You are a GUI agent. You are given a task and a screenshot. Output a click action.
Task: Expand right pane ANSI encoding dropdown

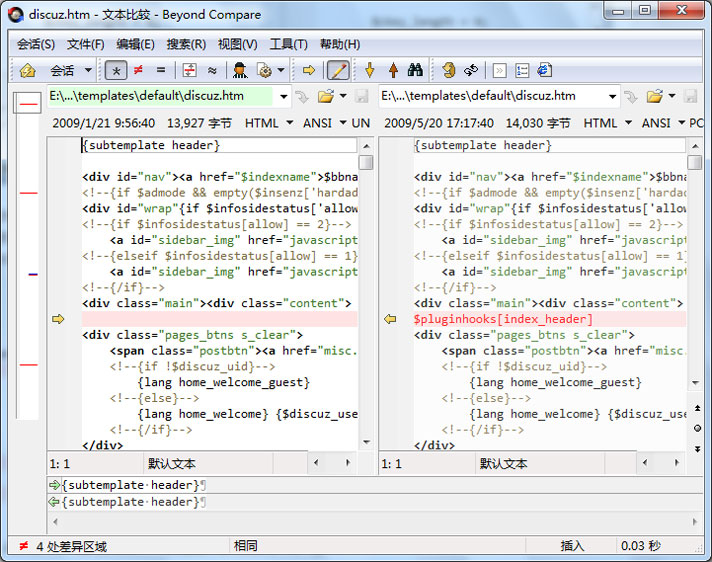[681, 123]
